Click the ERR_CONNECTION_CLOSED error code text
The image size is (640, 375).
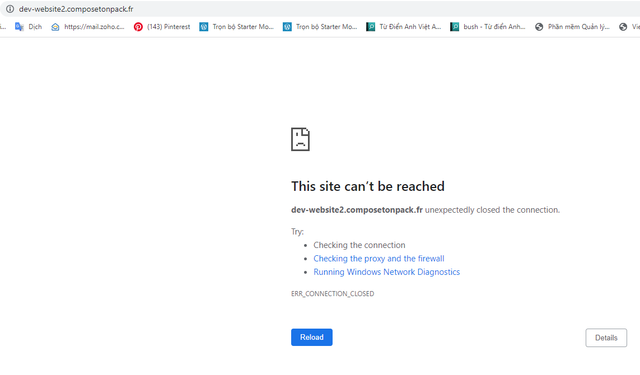(x=333, y=294)
